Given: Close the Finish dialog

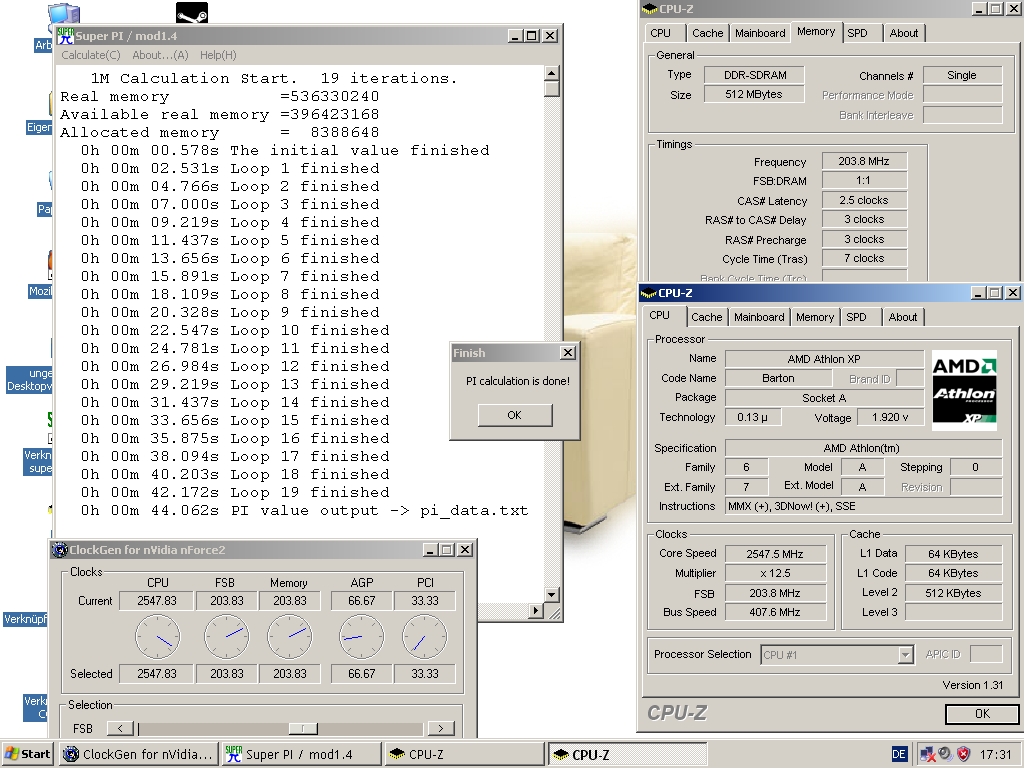Looking at the screenshot, I should coord(568,353).
